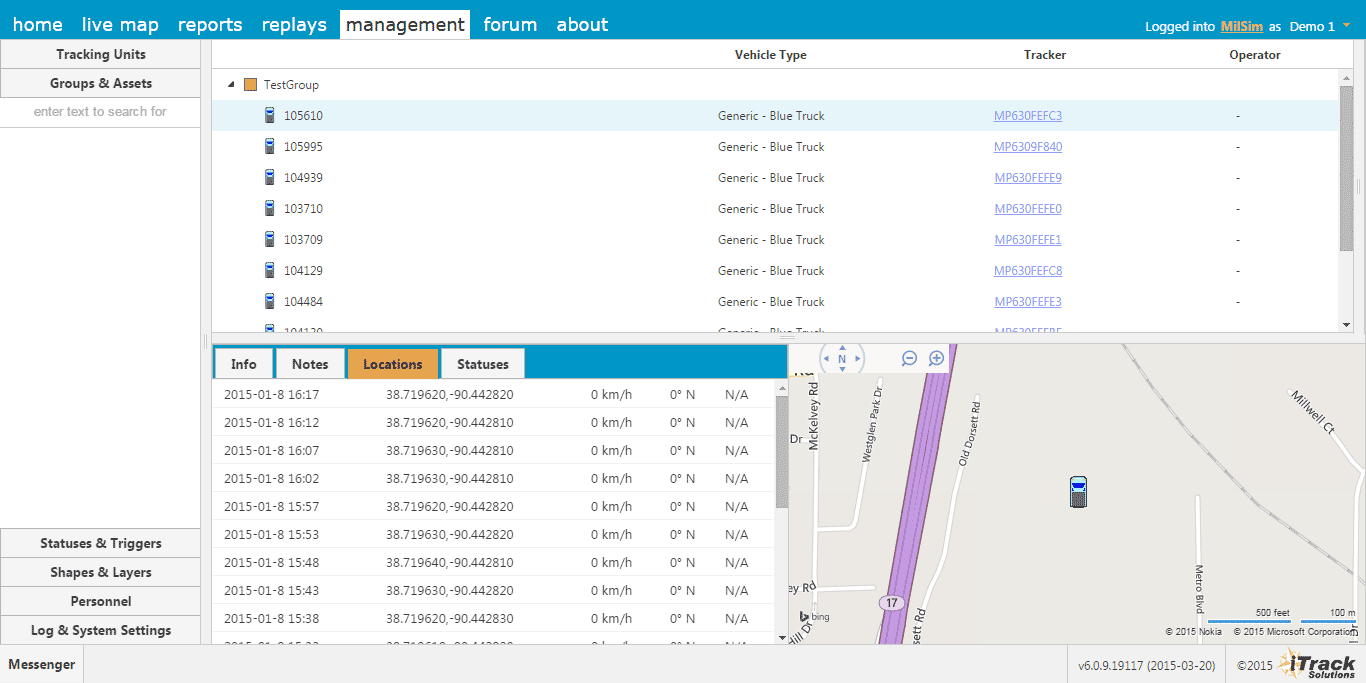This screenshot has width=1366, height=683.
Task: Open the Groups & Assets section
Action: click(100, 83)
